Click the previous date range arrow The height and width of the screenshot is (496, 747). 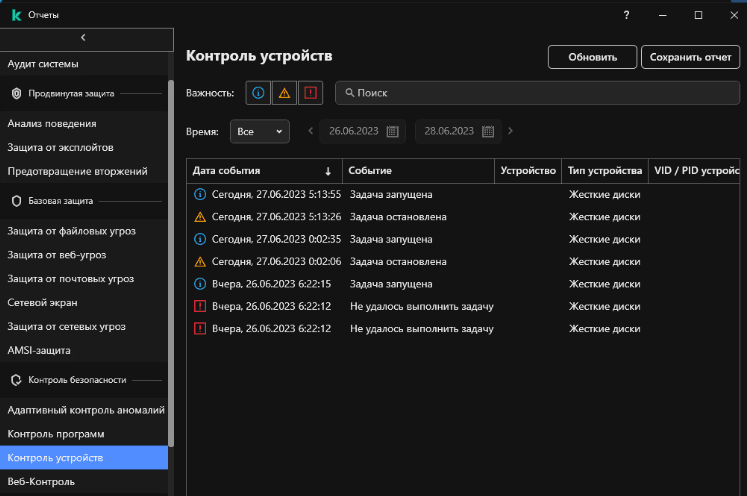[311, 131]
